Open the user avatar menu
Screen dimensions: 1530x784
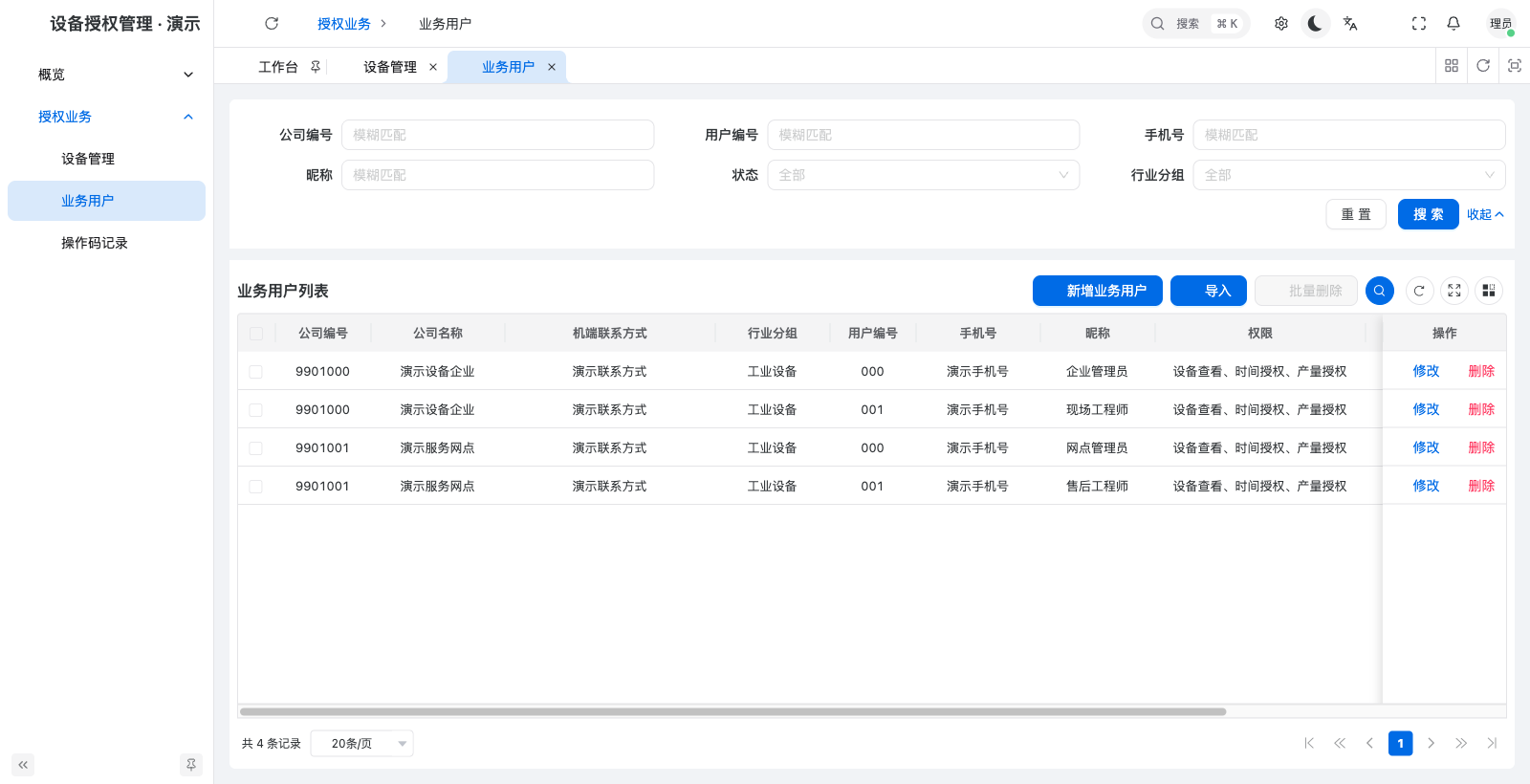pyautogui.click(x=1501, y=24)
